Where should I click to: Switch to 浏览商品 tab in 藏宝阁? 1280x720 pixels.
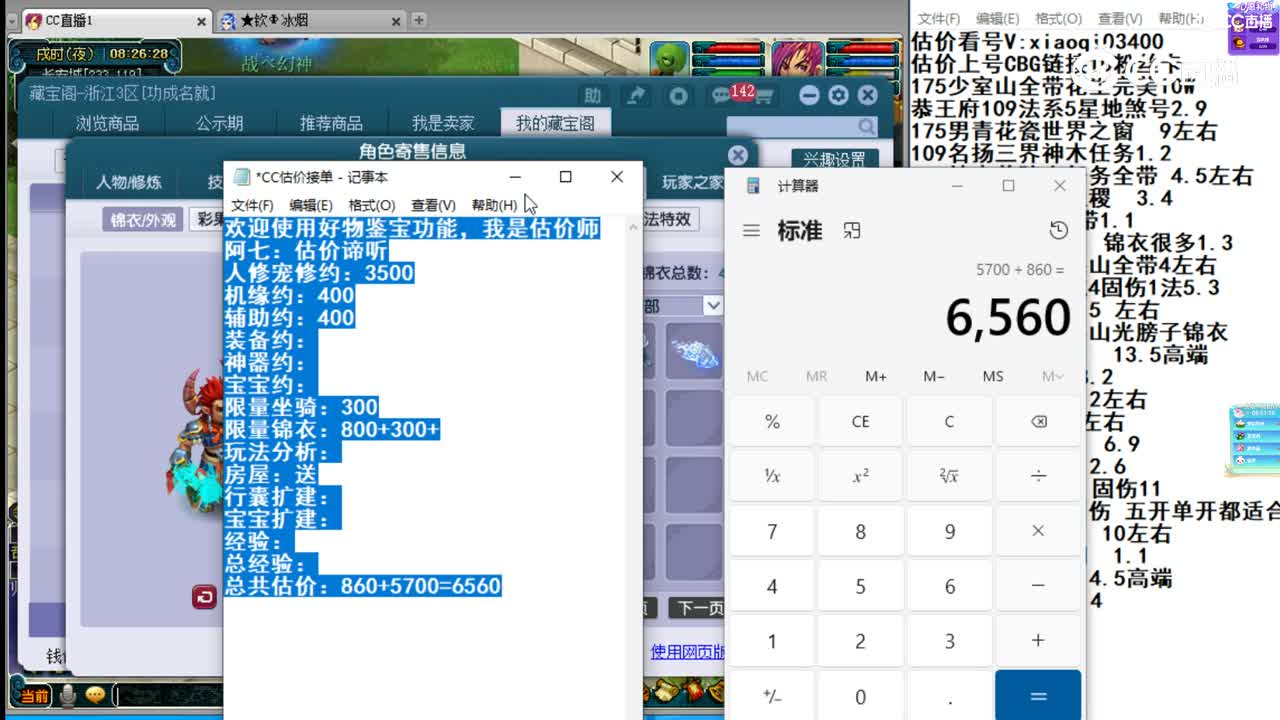(108, 123)
